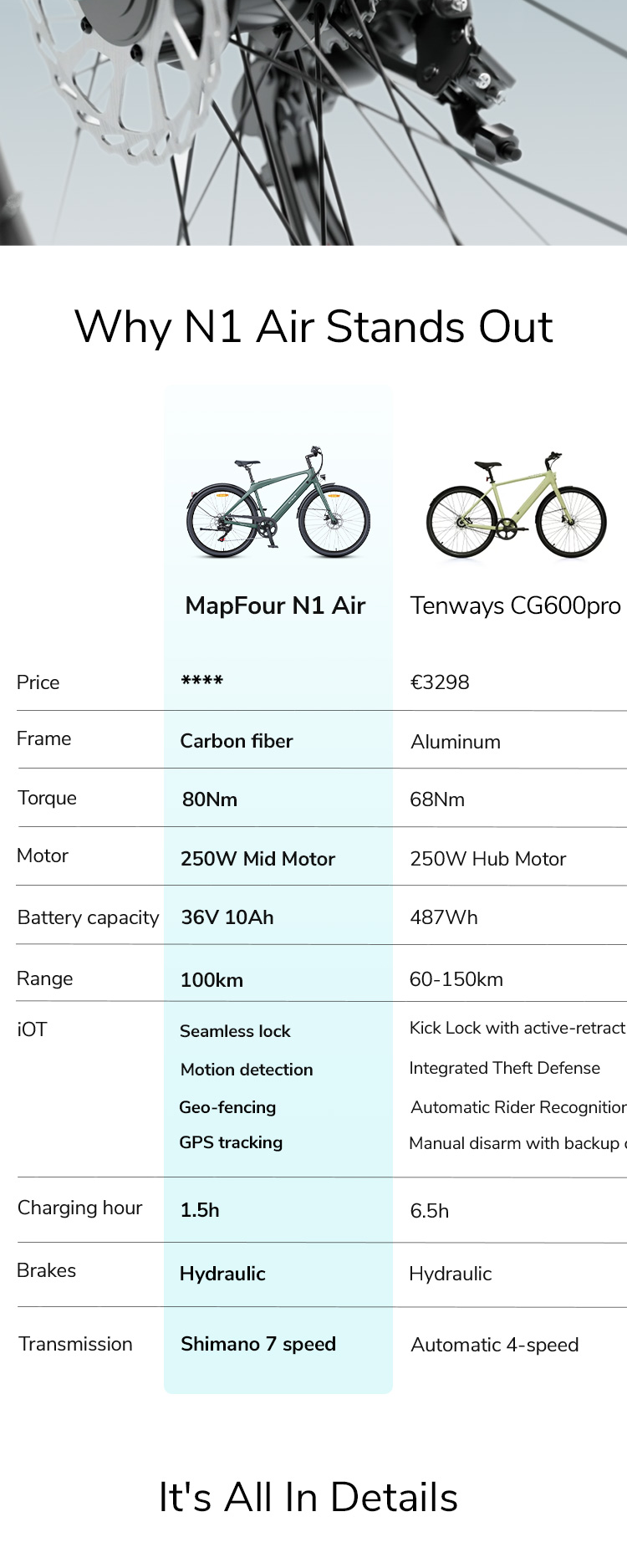Select the Tenways CG600pro column title
This screenshot has height=1568, width=627.
click(x=515, y=605)
